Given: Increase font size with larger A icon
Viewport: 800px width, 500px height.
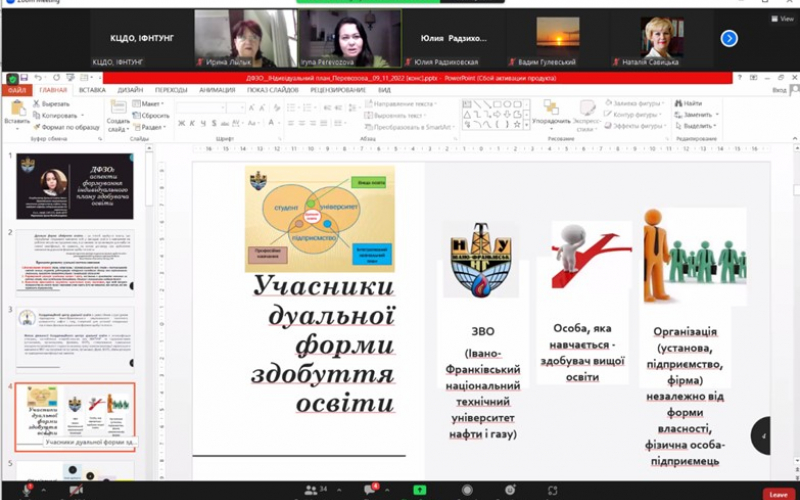Looking at the screenshot, I should 252,108.
